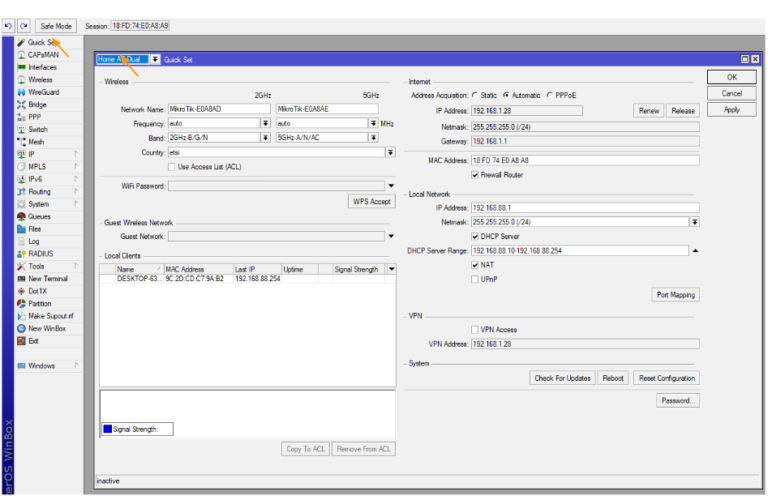768x500 pixels.
Task: Expand the MPLS submenu
Action: click(x=76, y=167)
